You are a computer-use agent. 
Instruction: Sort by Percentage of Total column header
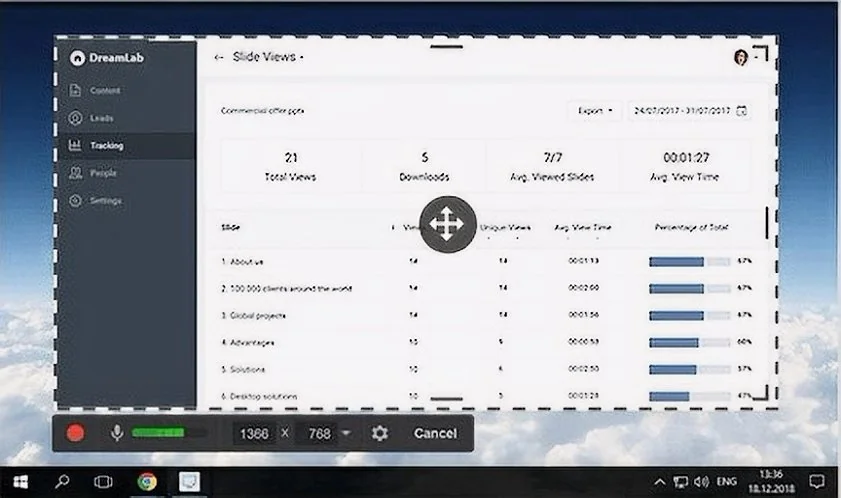[x=691, y=228]
